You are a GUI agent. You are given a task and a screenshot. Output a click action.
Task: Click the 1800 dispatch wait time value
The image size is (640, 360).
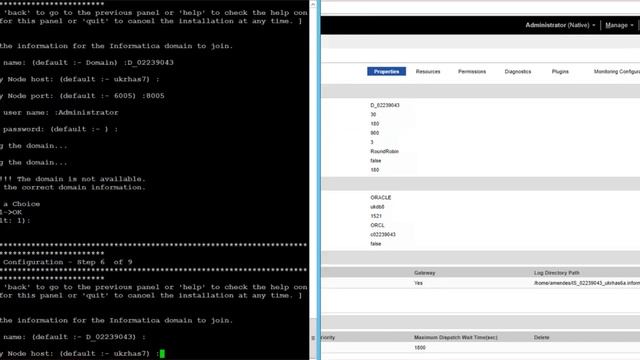420,348
